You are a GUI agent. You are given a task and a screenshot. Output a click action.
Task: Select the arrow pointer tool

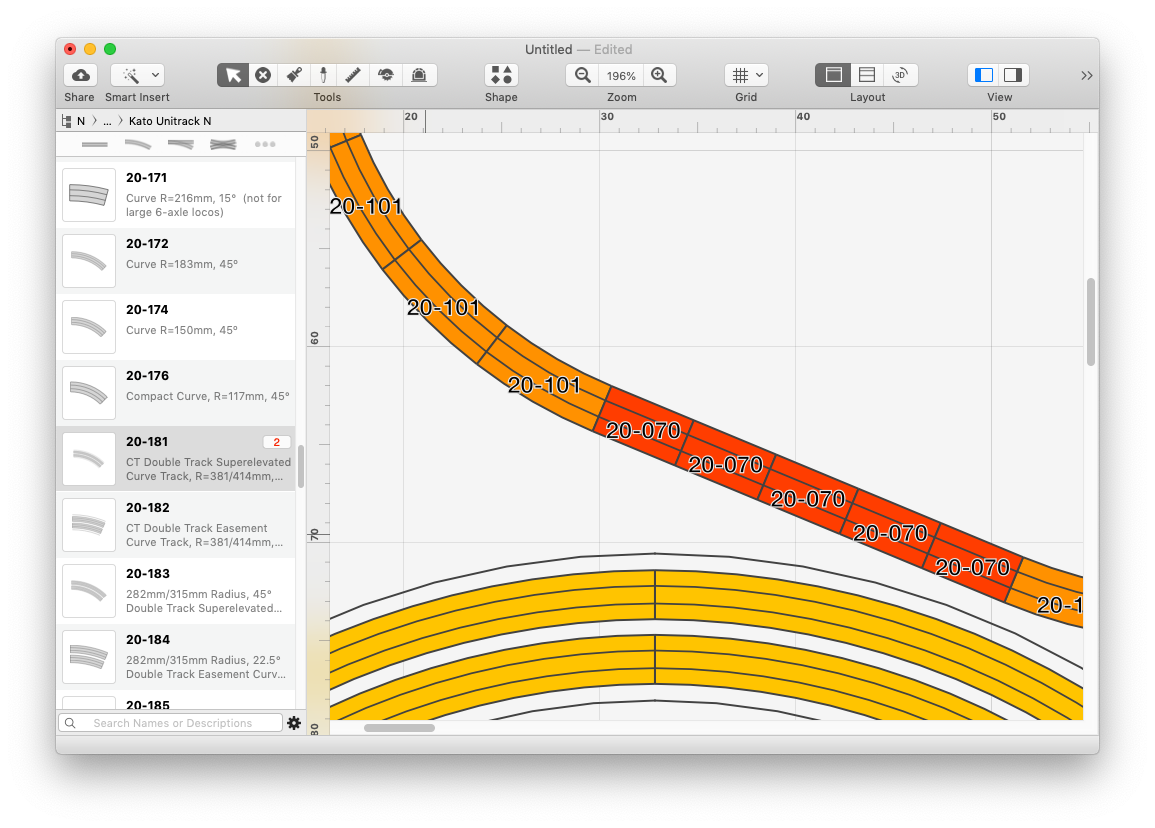[x=233, y=75]
